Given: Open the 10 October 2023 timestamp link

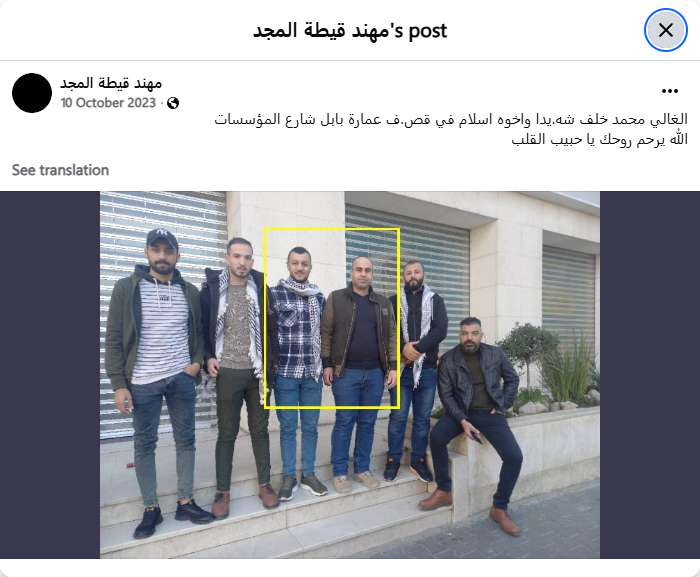Looking at the screenshot, I should 108,103.
